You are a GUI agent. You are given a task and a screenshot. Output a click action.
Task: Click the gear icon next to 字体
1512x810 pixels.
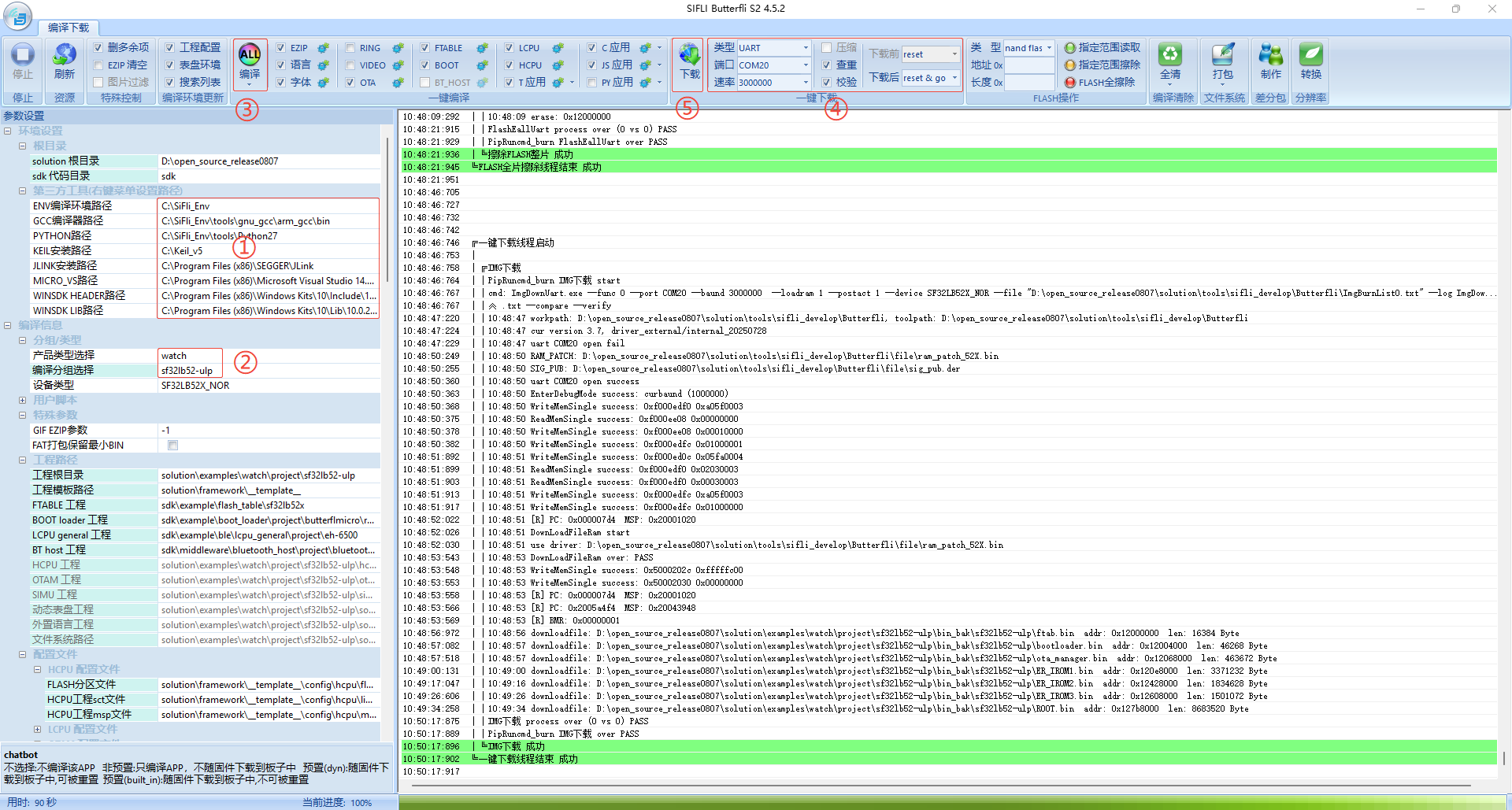coord(323,83)
